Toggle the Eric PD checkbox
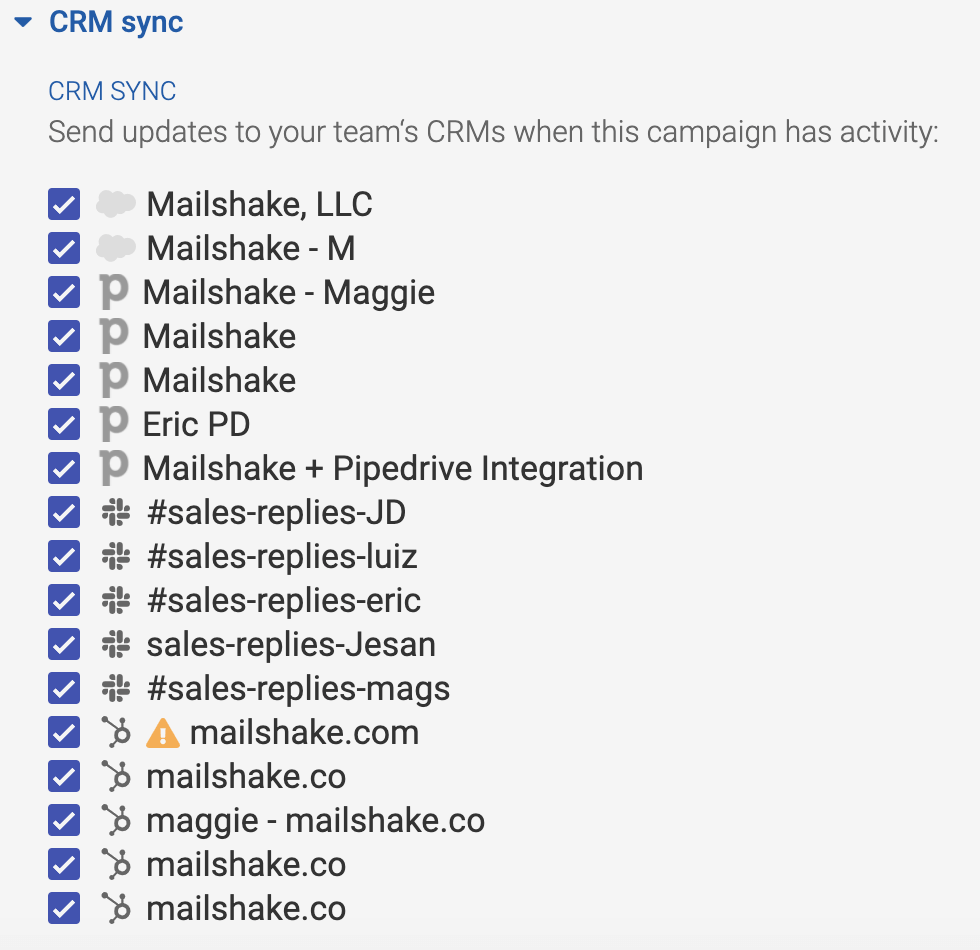The height and width of the screenshot is (950, 980). coord(64,425)
